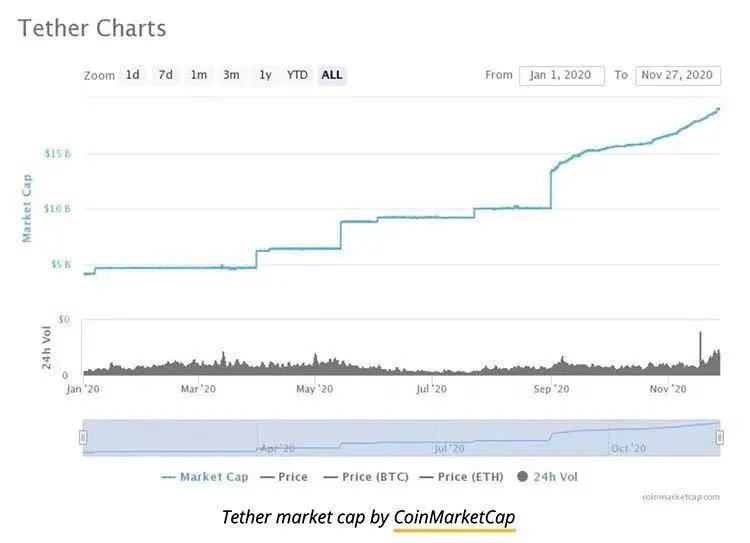This screenshot has width=750, height=543.
Task: Click the left navigator range handle
Action: pyautogui.click(x=84, y=437)
